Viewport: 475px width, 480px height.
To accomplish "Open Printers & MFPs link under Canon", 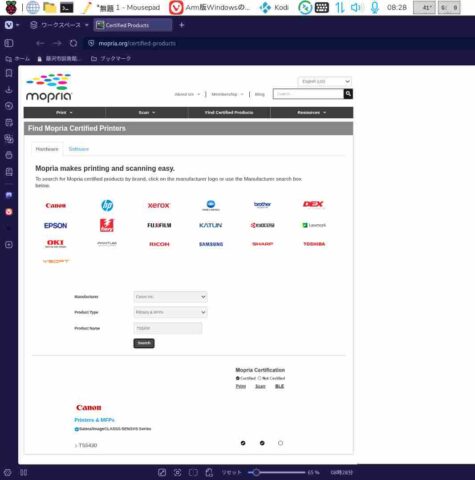I will pyautogui.click(x=94, y=420).
